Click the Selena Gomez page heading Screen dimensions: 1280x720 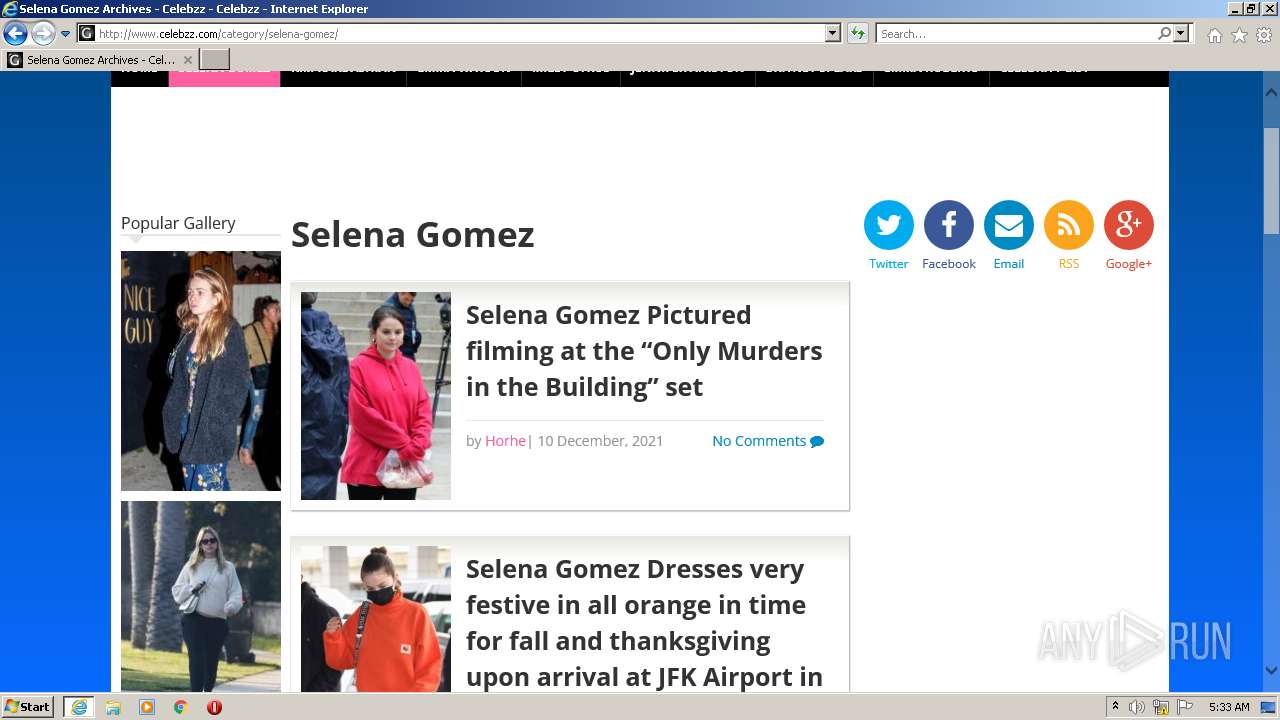tap(413, 235)
